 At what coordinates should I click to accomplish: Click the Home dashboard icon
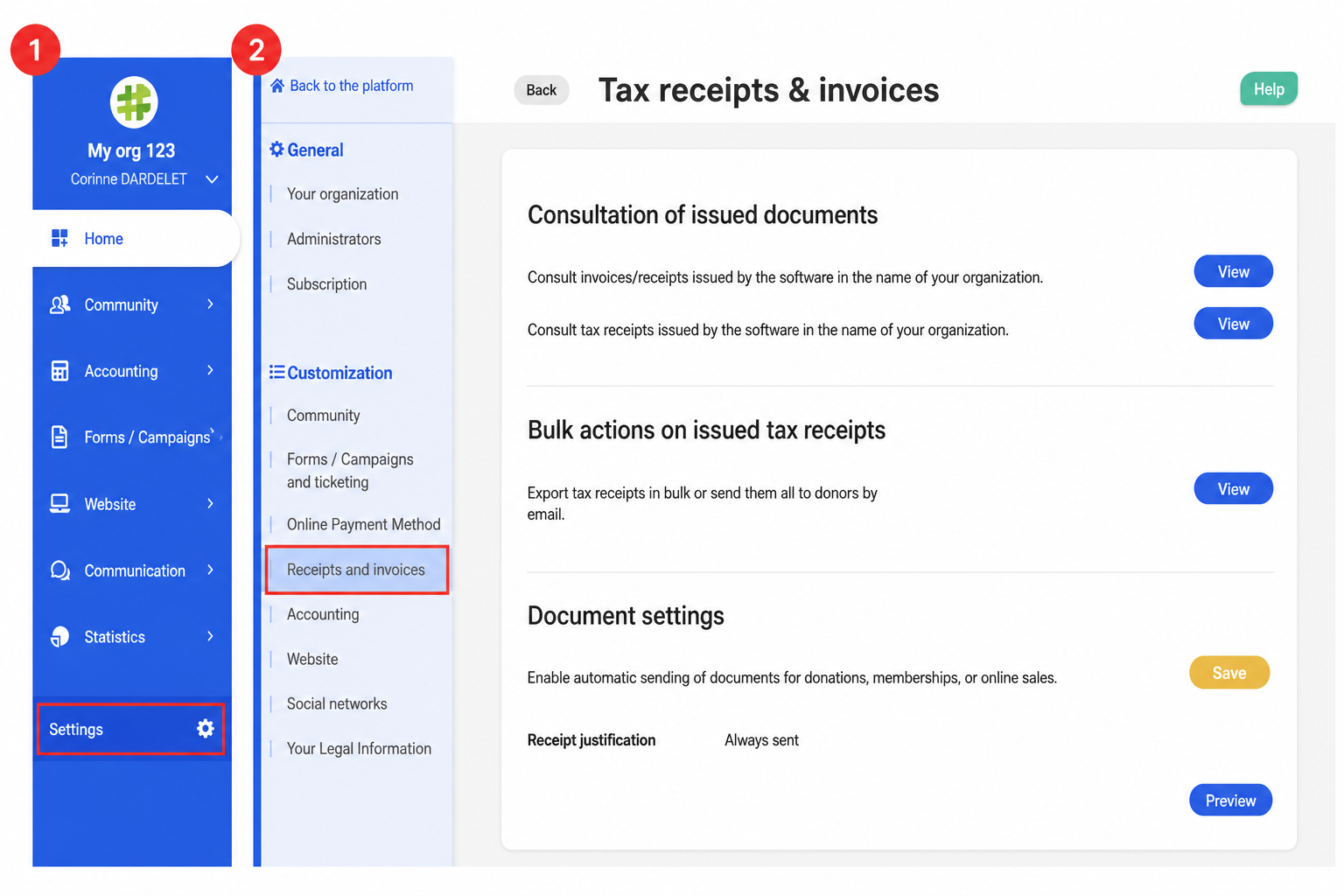coord(59,238)
